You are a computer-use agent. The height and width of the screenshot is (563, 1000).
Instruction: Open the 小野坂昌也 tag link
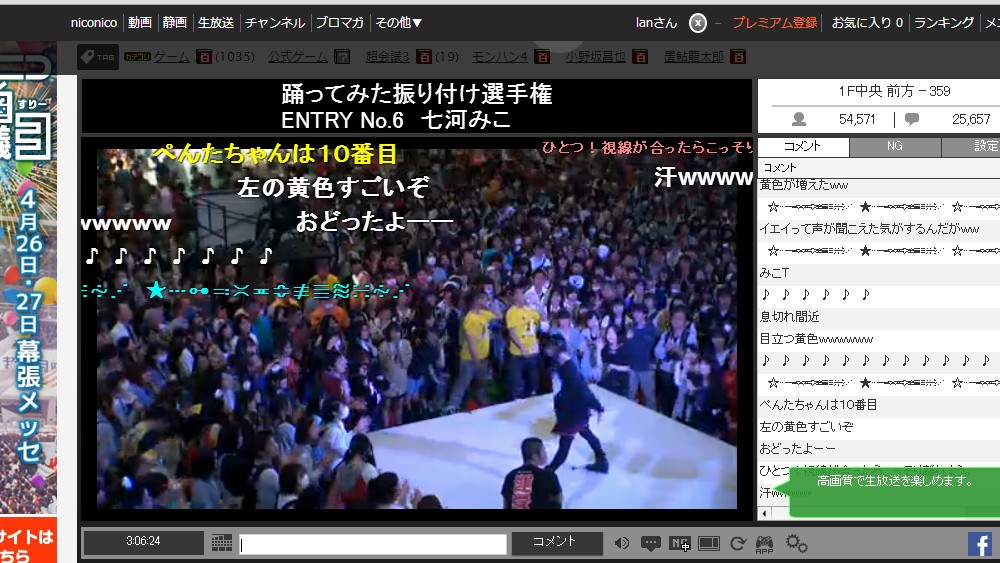[x=596, y=57]
